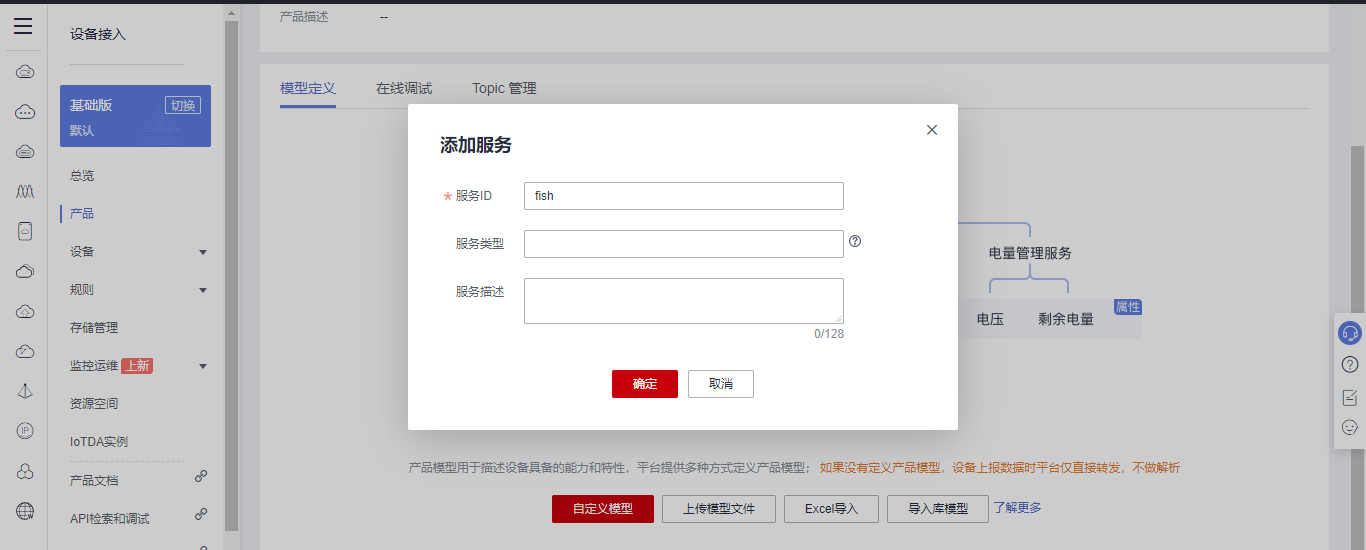This screenshot has width=1366, height=550.
Task: Click the 上传模型文件 button
Action: [x=719, y=508]
